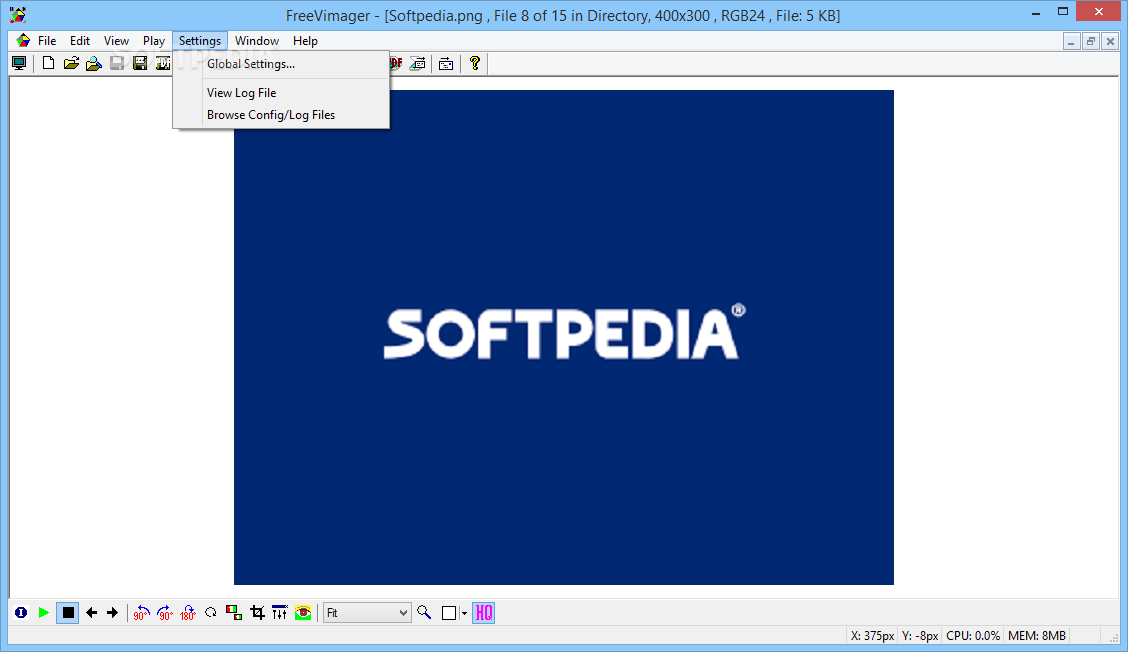Select Browse Config/Log Files entry
The width and height of the screenshot is (1128, 652).
[281, 115]
